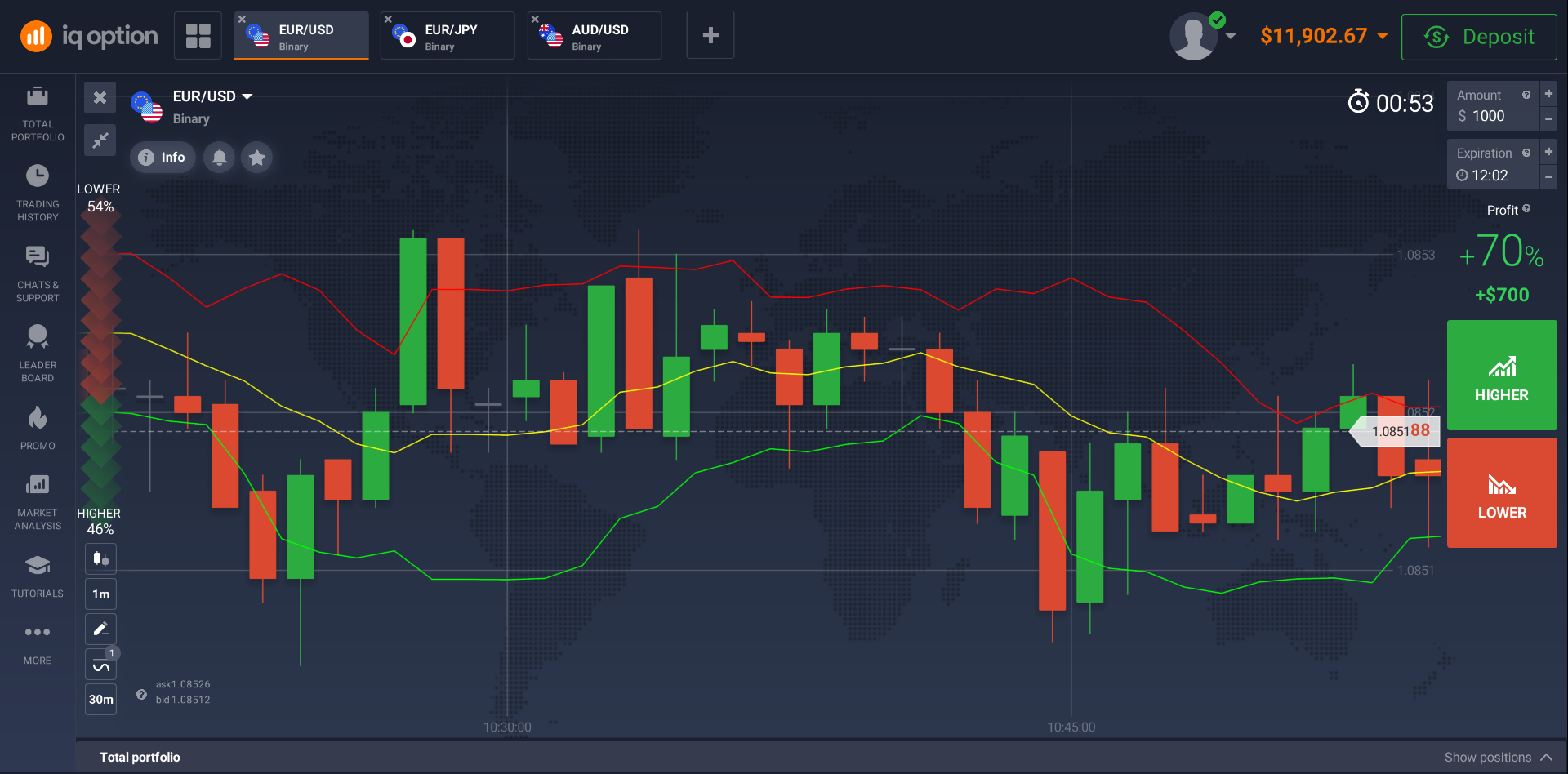This screenshot has height=774, width=1568.
Task: Open the Leader Board
Action: point(38,353)
